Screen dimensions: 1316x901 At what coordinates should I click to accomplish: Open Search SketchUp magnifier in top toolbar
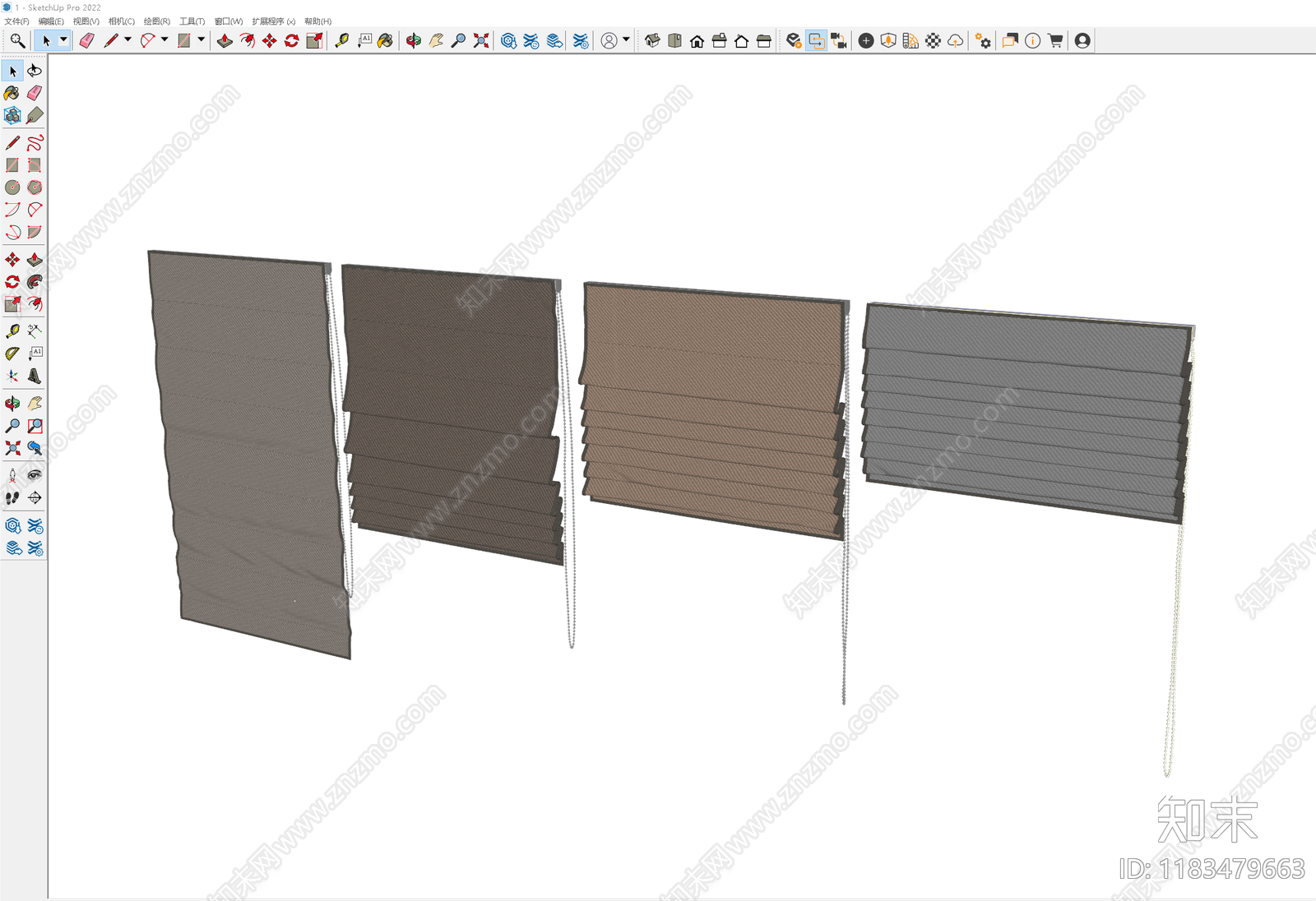(16, 40)
